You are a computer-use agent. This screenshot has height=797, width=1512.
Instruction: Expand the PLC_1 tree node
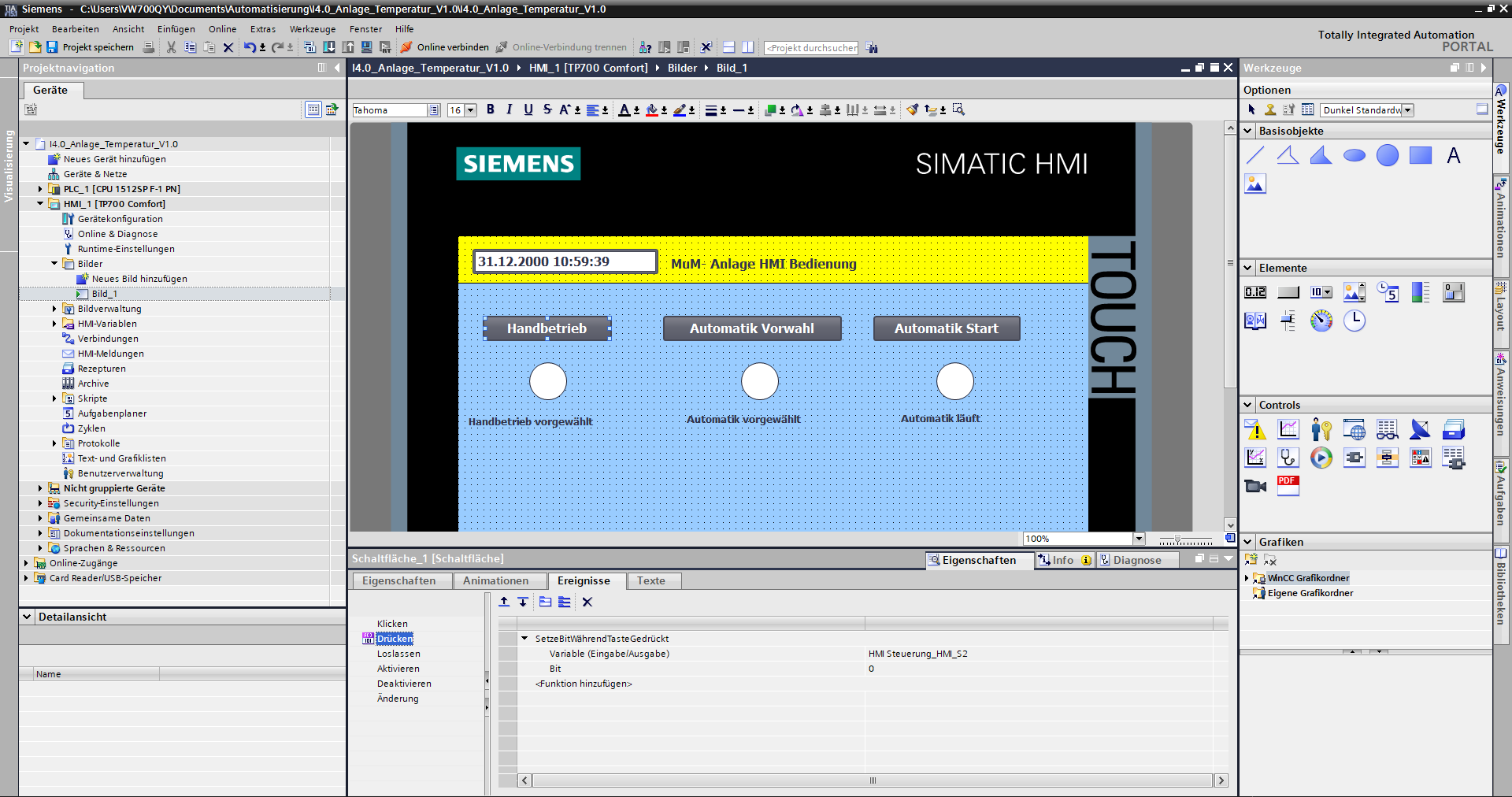pos(40,189)
